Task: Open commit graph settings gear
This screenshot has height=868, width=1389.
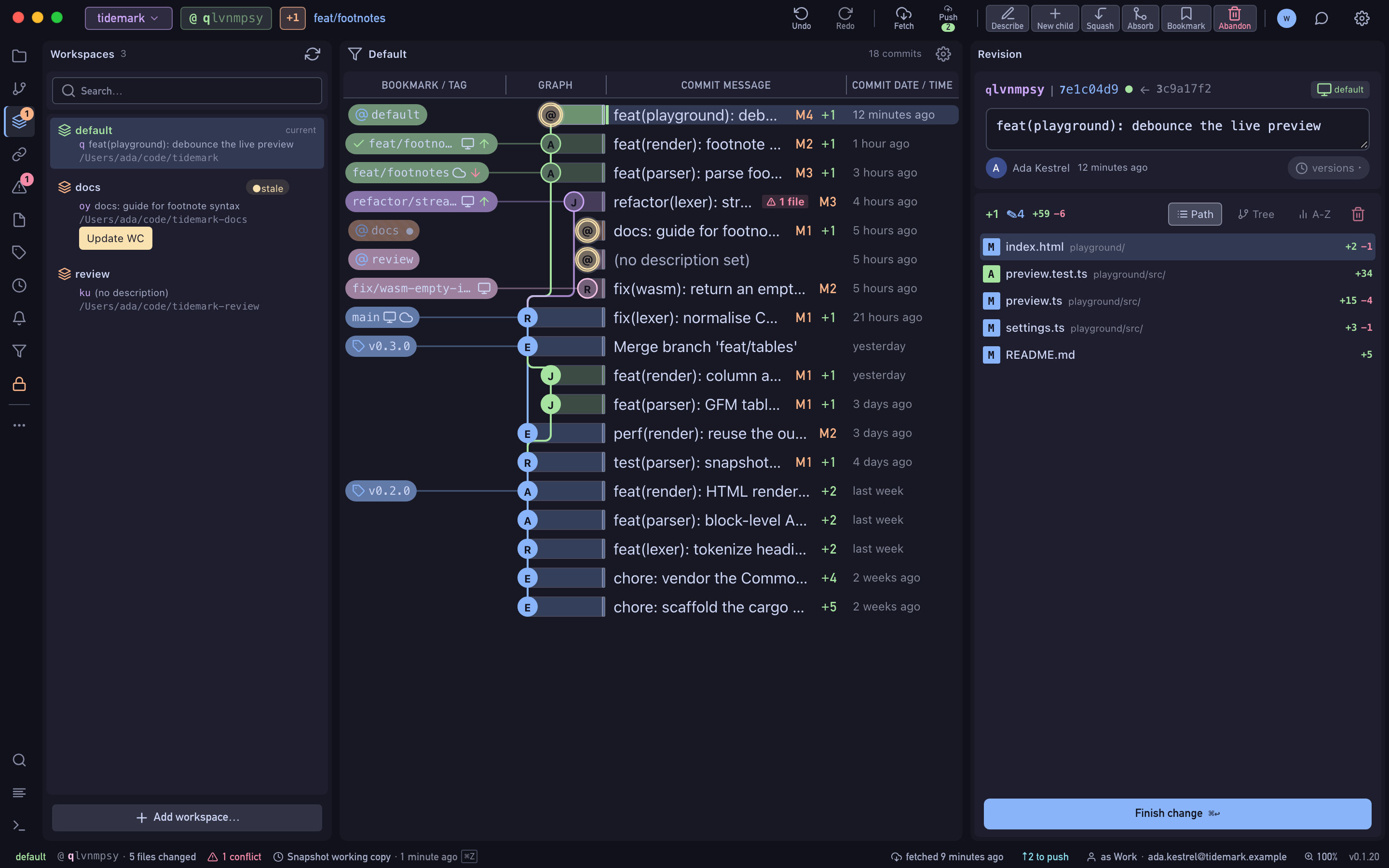Action: (943, 54)
